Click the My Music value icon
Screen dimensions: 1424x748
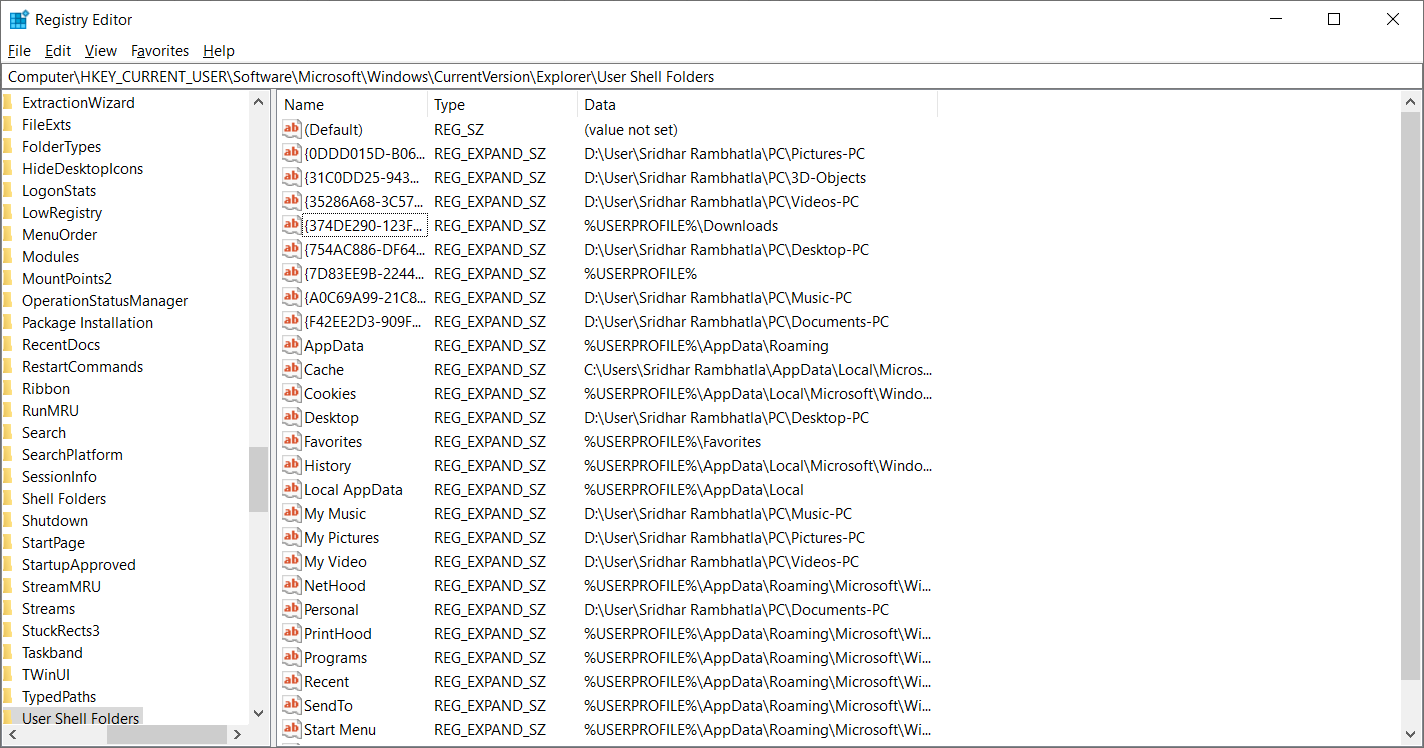coord(291,513)
